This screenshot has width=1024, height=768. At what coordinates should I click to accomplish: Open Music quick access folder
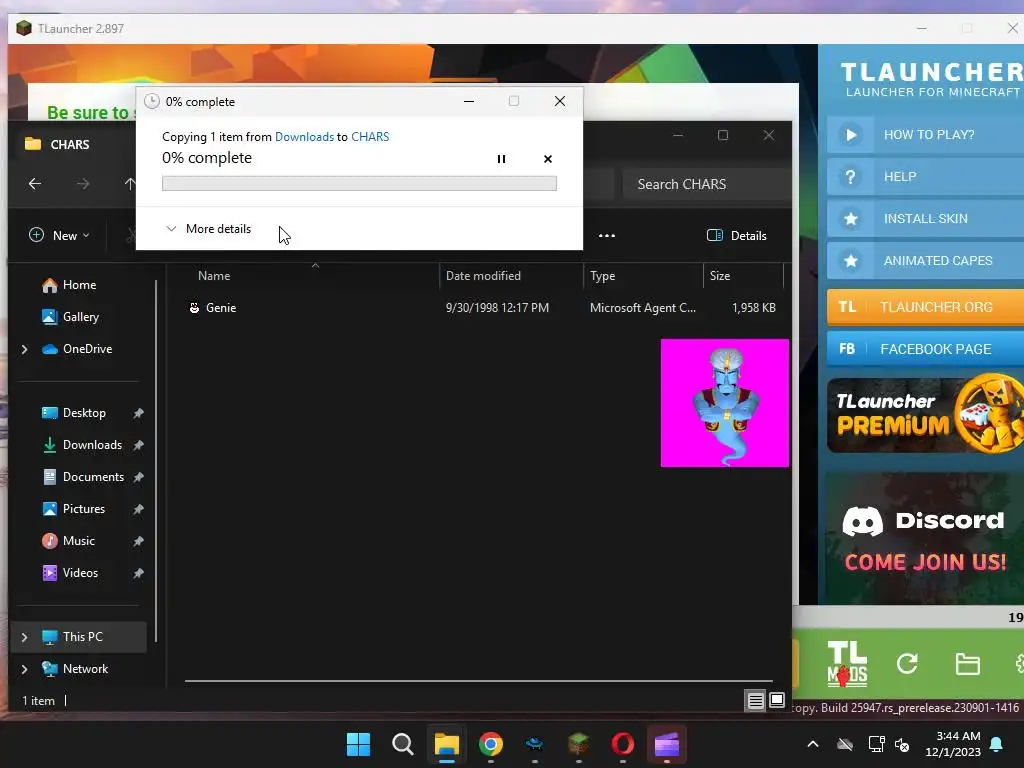click(x=69, y=541)
